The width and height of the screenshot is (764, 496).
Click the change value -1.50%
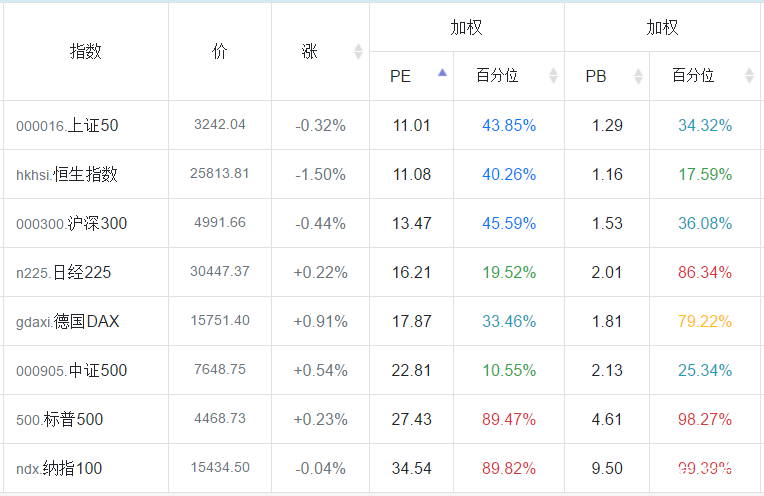(320, 174)
